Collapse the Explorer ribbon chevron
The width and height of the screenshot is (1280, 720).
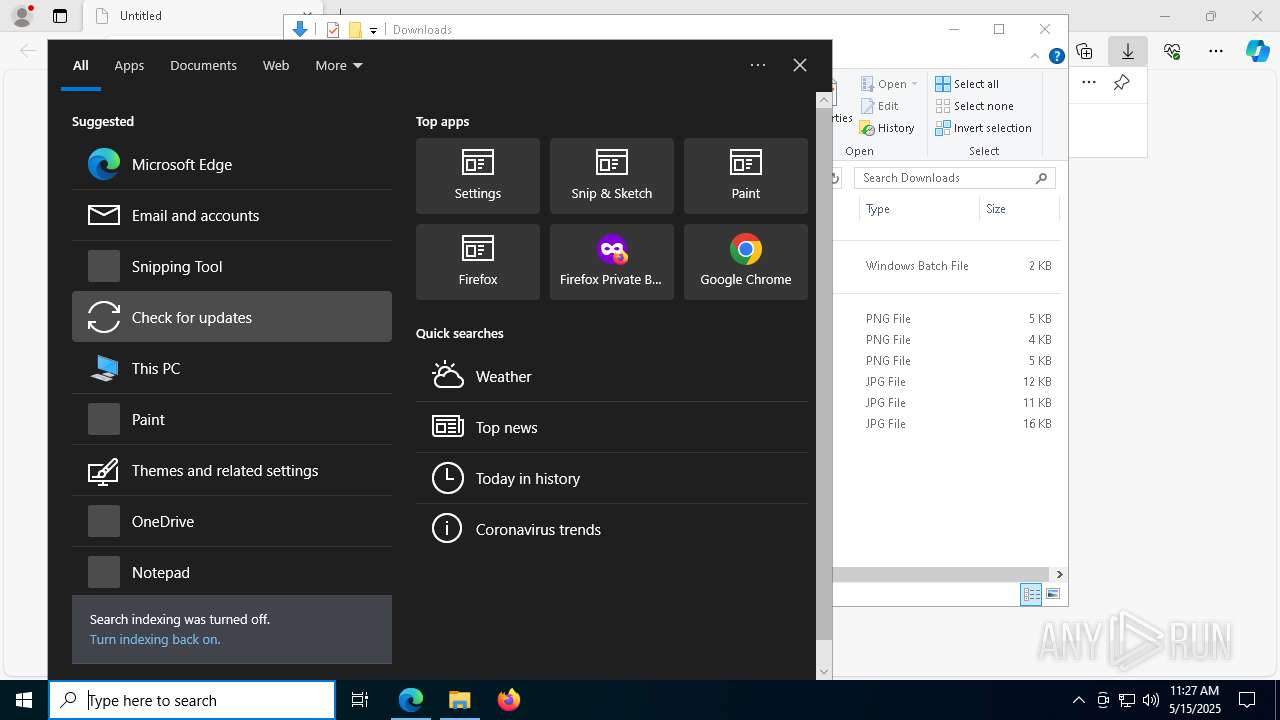pos(1035,56)
